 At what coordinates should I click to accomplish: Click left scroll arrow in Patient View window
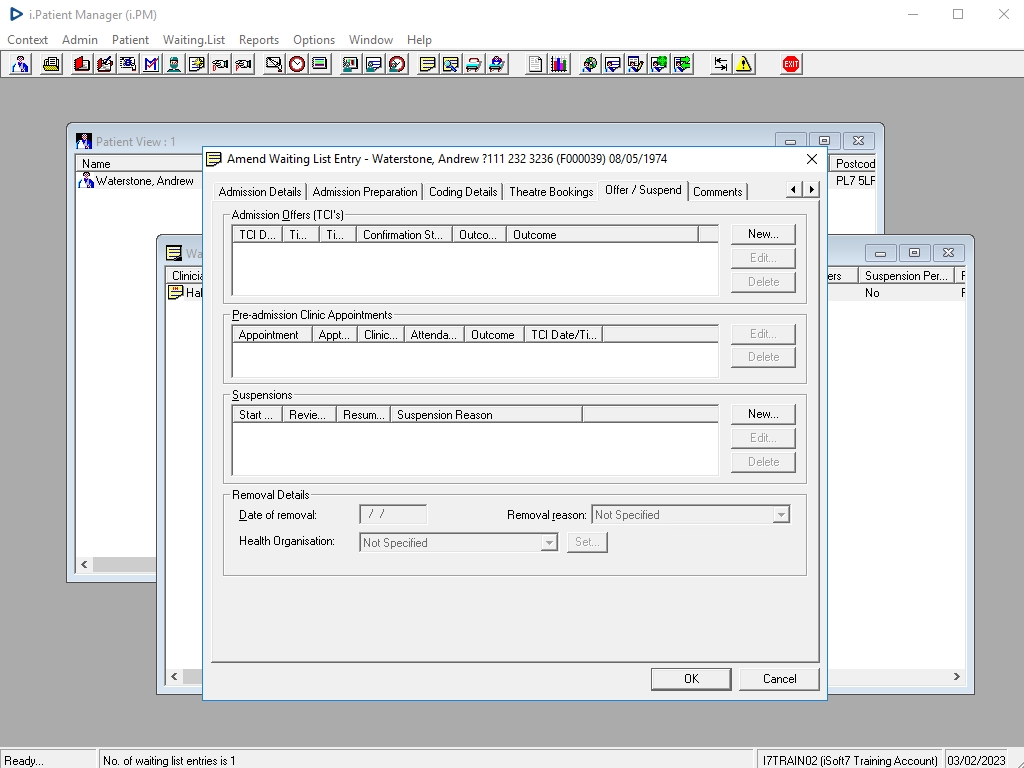coord(84,564)
